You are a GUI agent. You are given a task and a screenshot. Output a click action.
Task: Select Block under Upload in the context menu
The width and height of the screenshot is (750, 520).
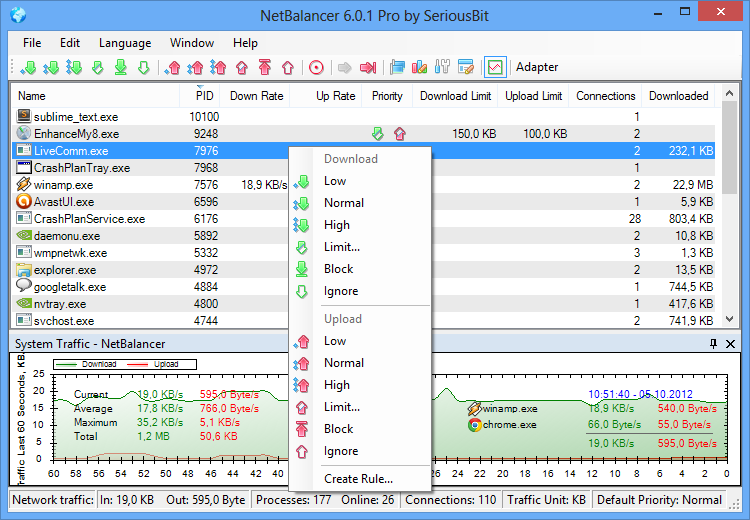[x=338, y=429]
